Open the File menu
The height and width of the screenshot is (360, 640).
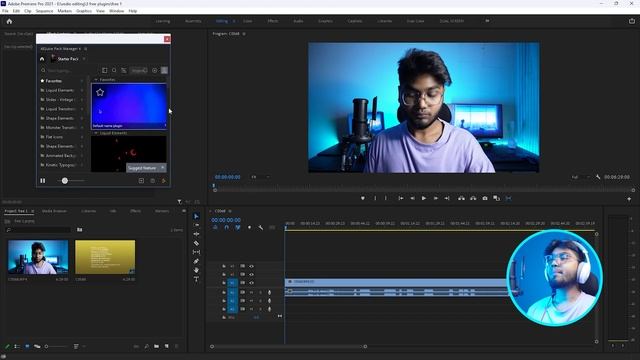[x=5, y=11]
